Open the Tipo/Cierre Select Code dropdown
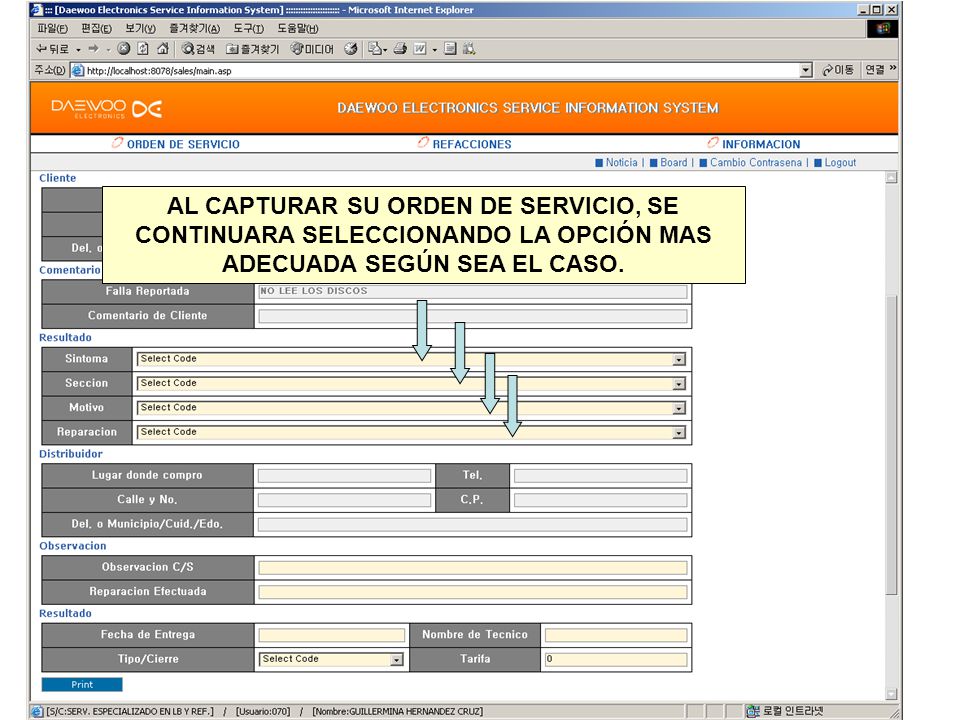 331,659
